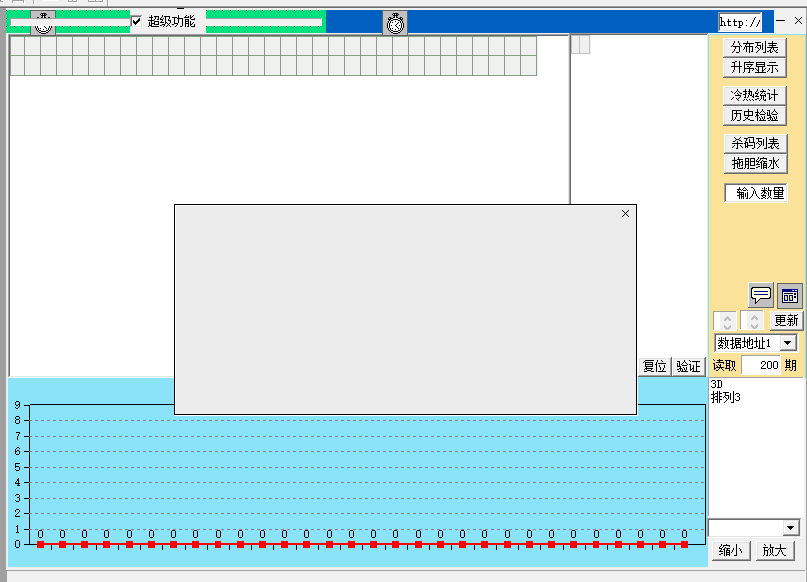This screenshot has height=582, width=807.
Task: Show the 杀码列表 list
Action: point(754,143)
